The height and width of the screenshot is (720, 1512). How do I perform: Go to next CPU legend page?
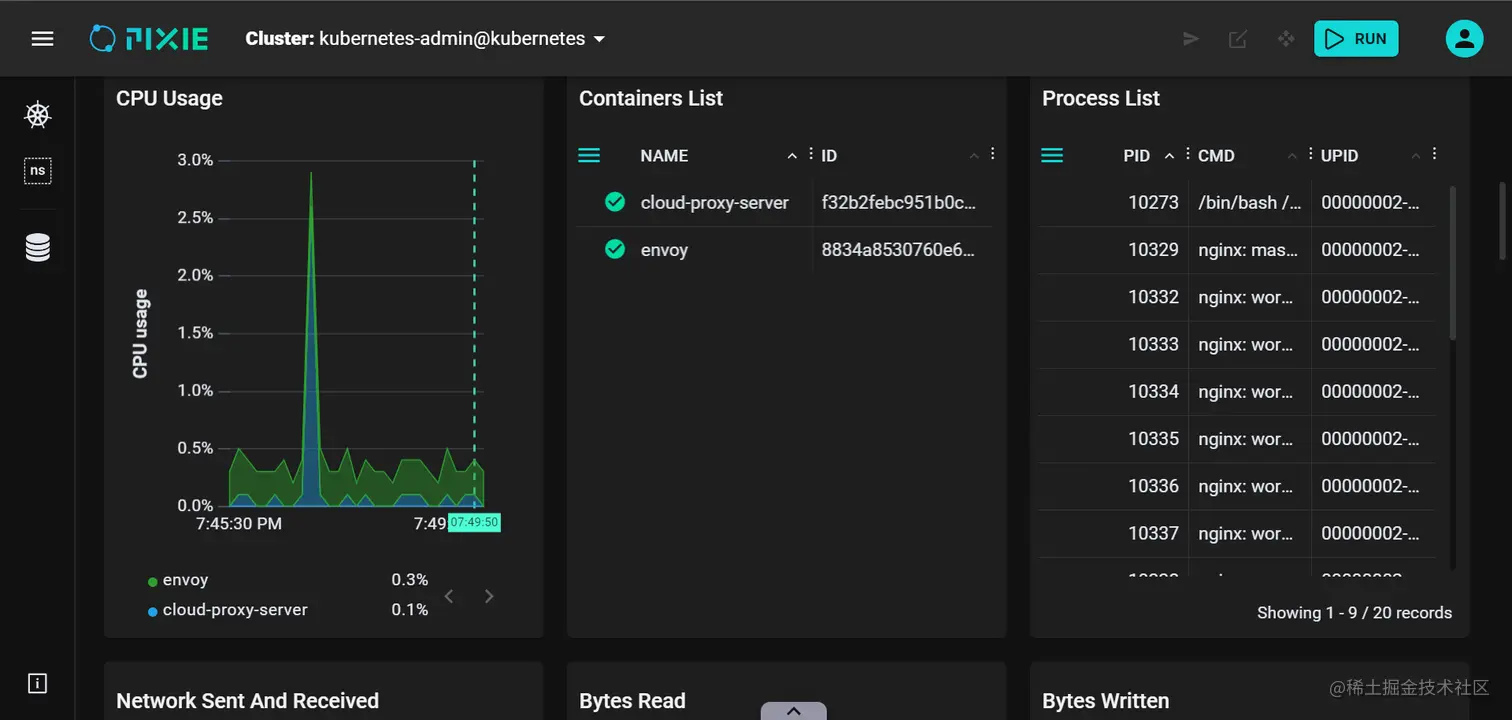click(489, 596)
